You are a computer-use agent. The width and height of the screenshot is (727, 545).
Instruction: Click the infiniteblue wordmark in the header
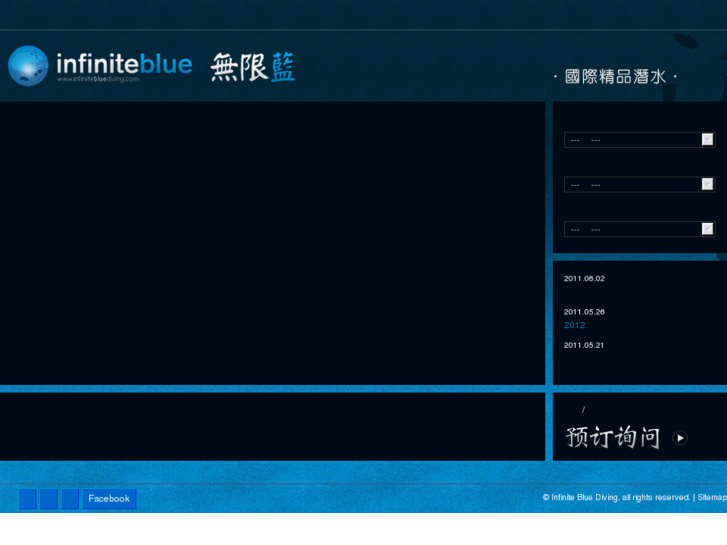click(x=124, y=66)
